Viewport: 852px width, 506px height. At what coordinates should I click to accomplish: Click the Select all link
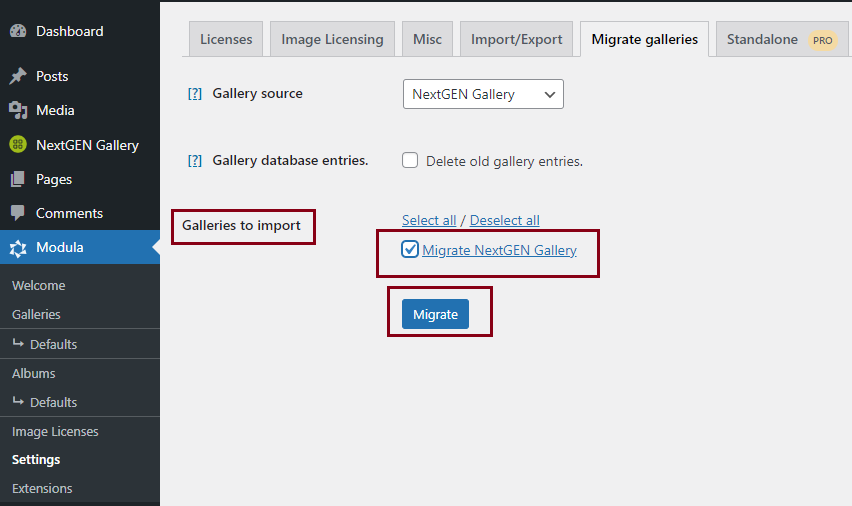[x=429, y=220]
